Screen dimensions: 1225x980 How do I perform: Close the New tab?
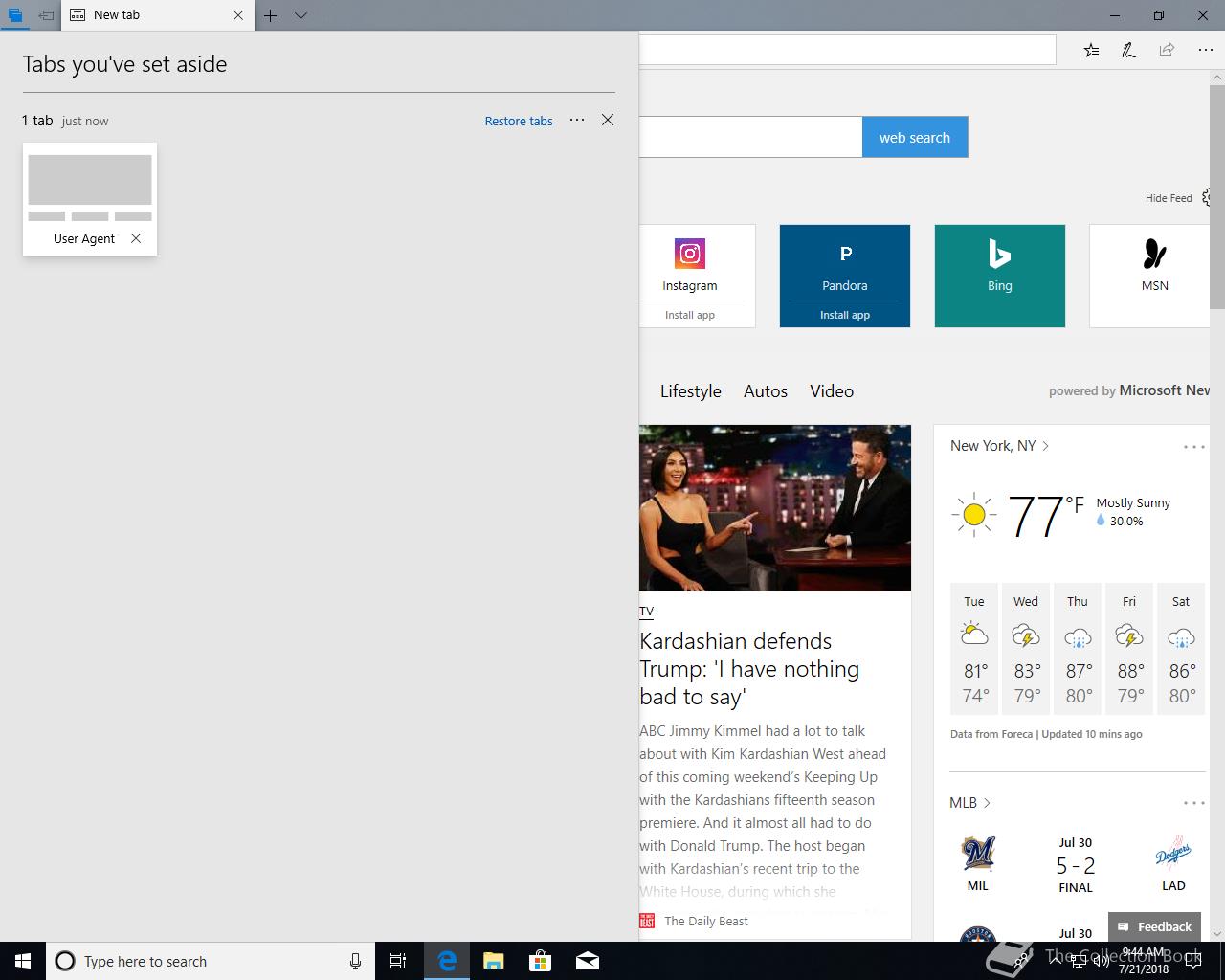point(238,15)
